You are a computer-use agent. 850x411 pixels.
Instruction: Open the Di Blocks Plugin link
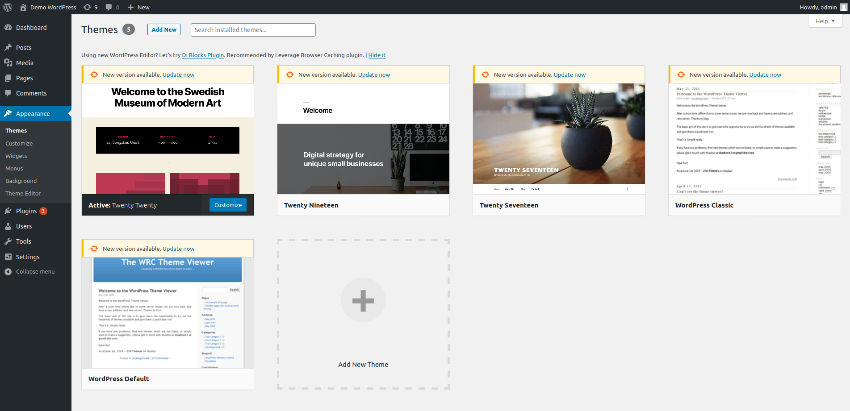tap(203, 55)
